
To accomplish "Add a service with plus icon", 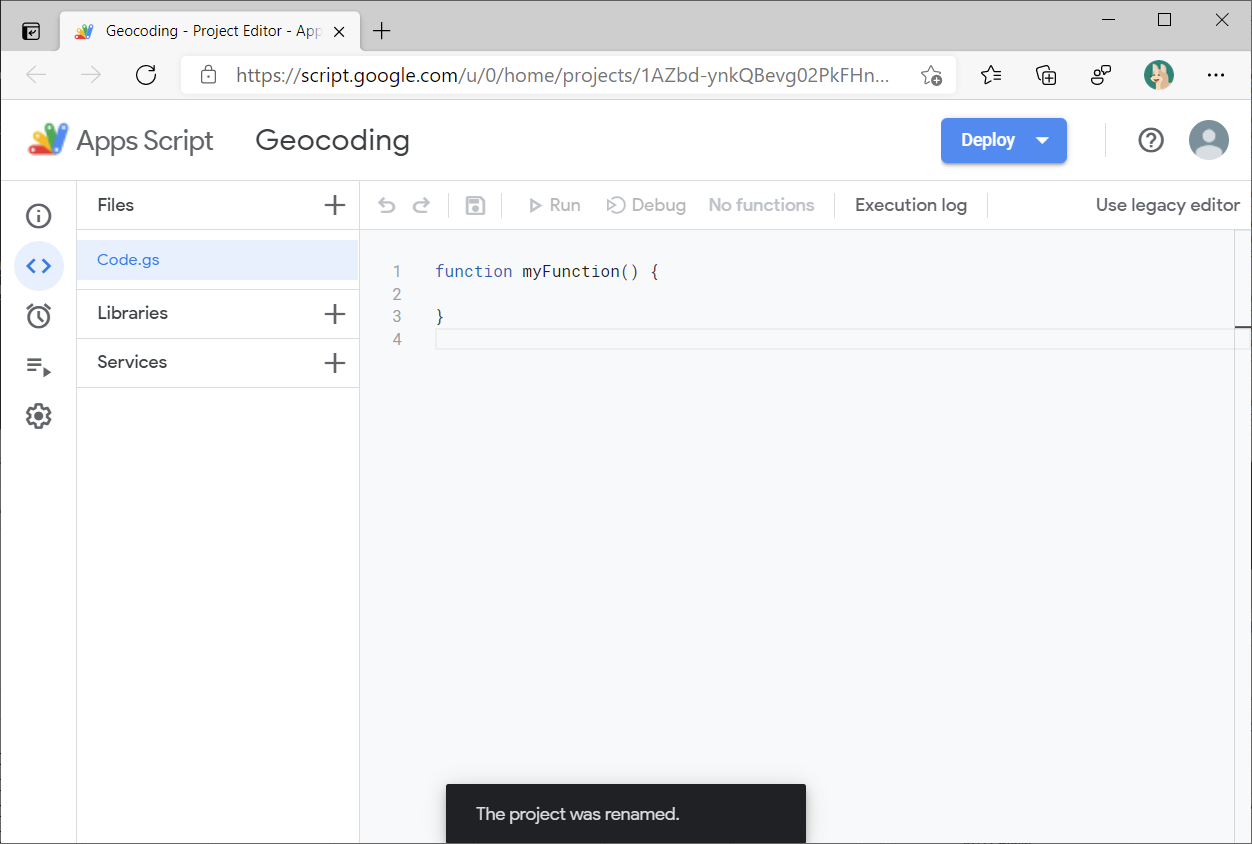I will point(335,363).
